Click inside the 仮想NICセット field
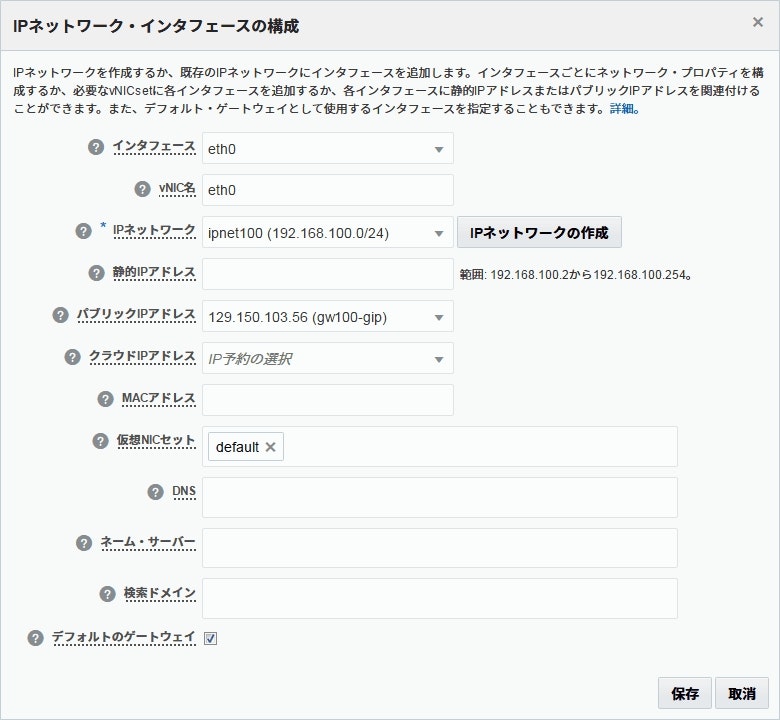Screen dimensions: 780x720 pyautogui.click(x=440, y=446)
